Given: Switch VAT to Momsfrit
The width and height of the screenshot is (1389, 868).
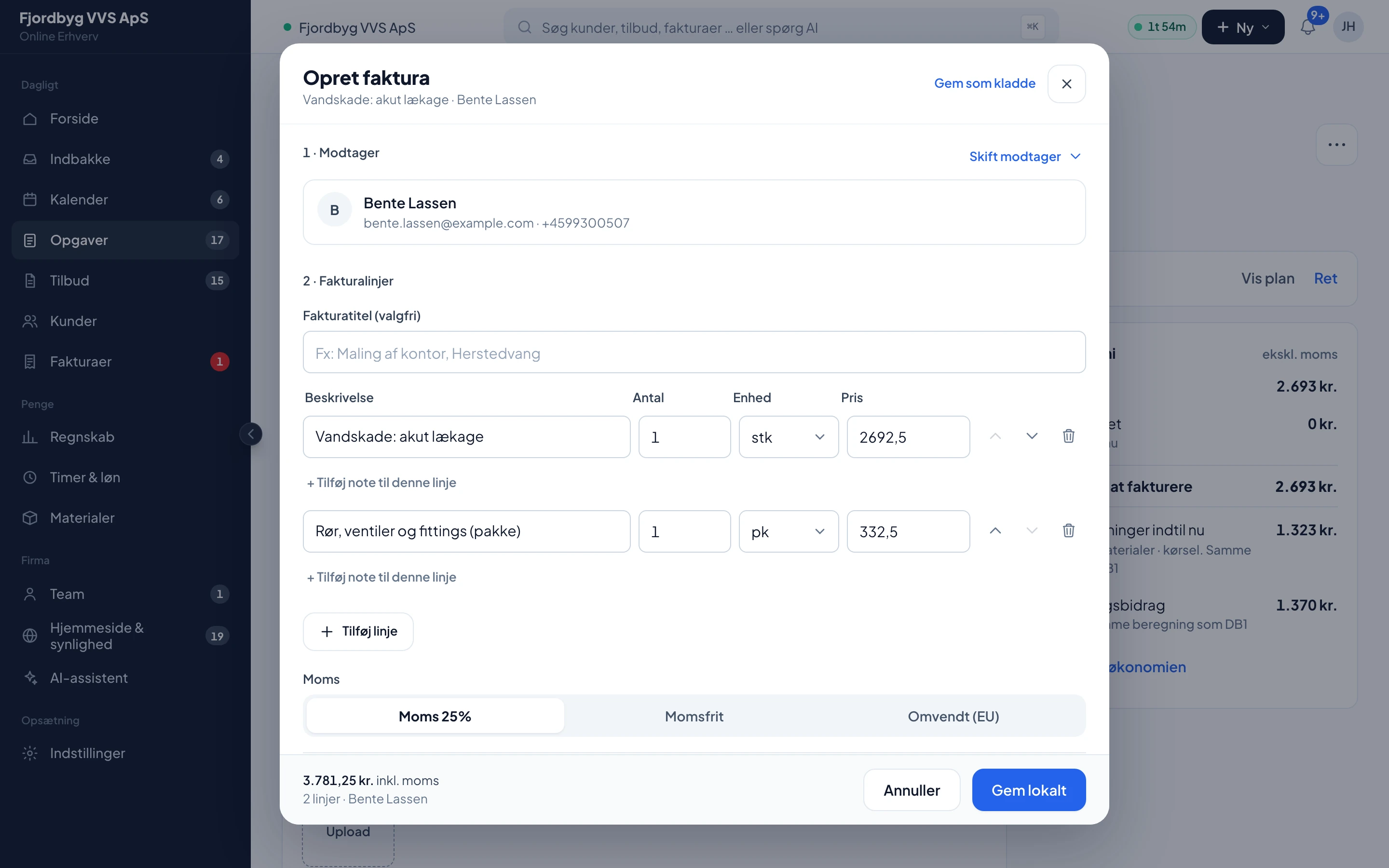Looking at the screenshot, I should tap(694, 716).
